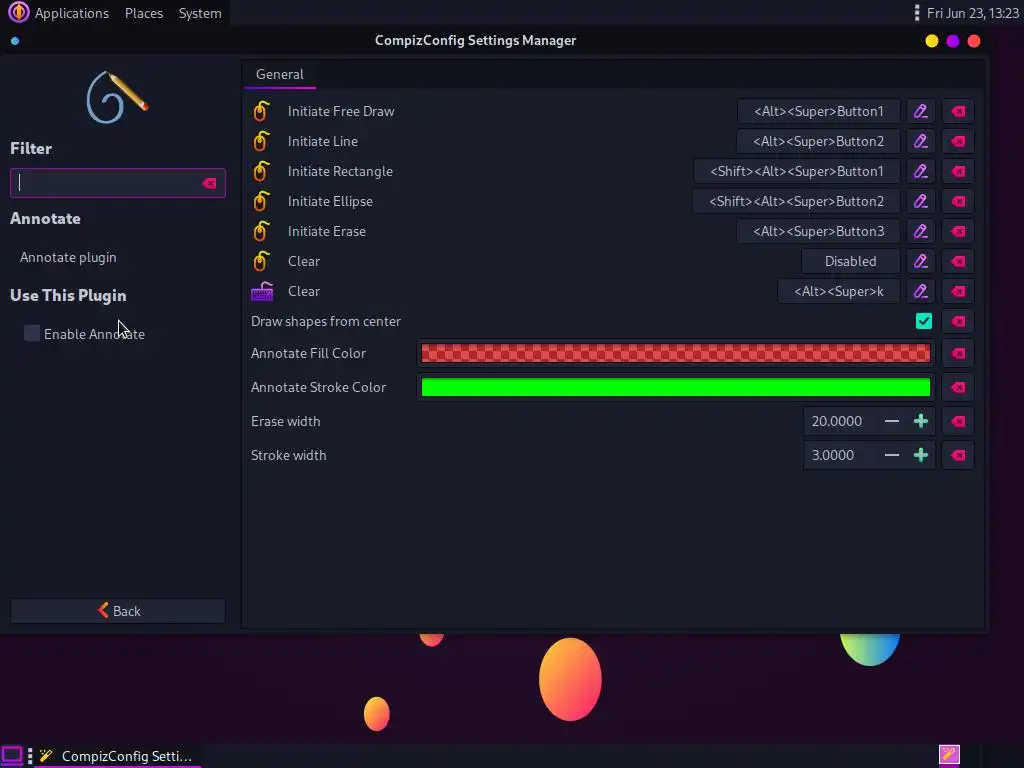Click the Annotate plugin pencil logo
The width and height of the screenshot is (1024, 768).
click(x=118, y=98)
